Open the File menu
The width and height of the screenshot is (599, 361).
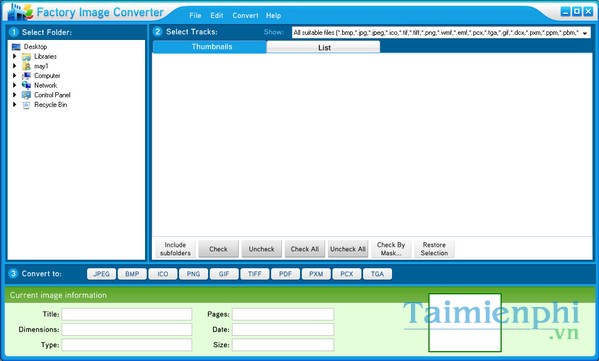tap(195, 16)
